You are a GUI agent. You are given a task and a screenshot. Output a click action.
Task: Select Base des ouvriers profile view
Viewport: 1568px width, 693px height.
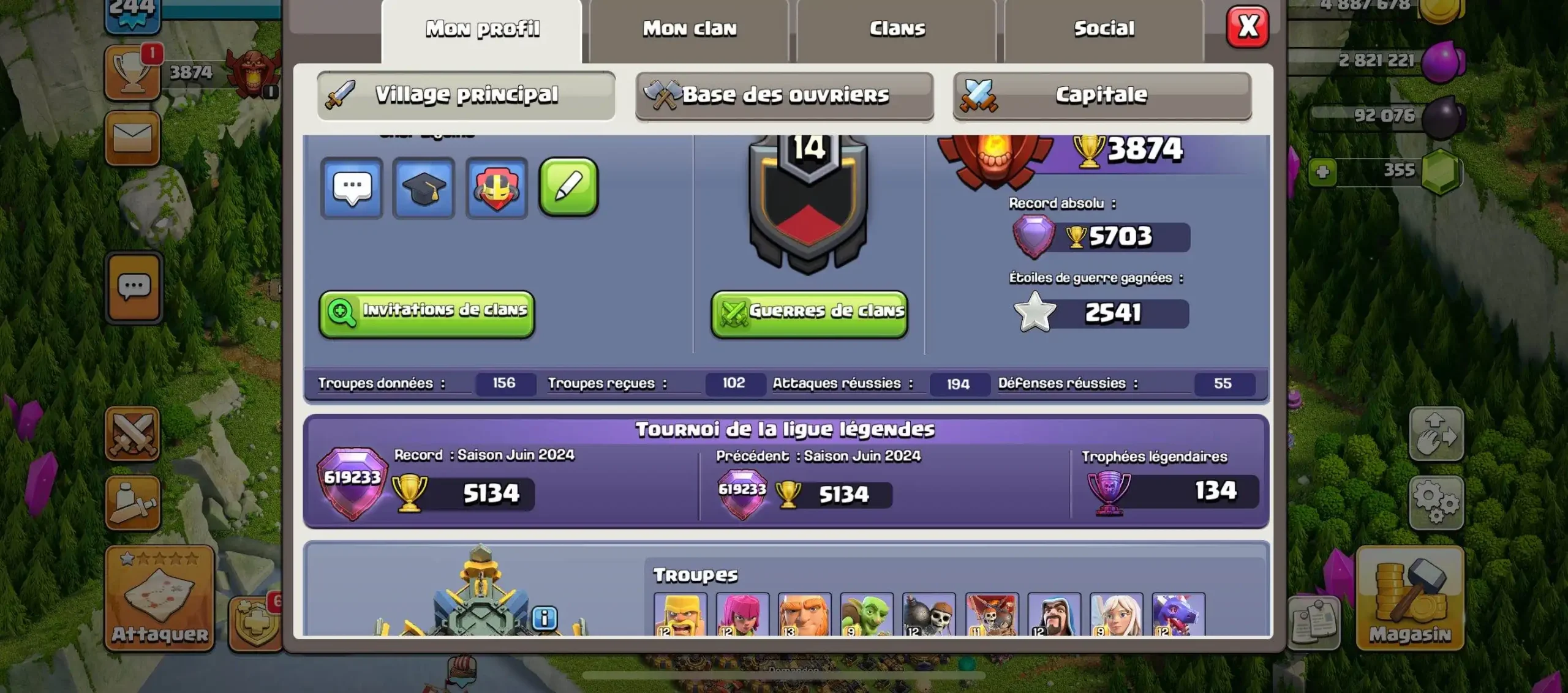click(785, 96)
